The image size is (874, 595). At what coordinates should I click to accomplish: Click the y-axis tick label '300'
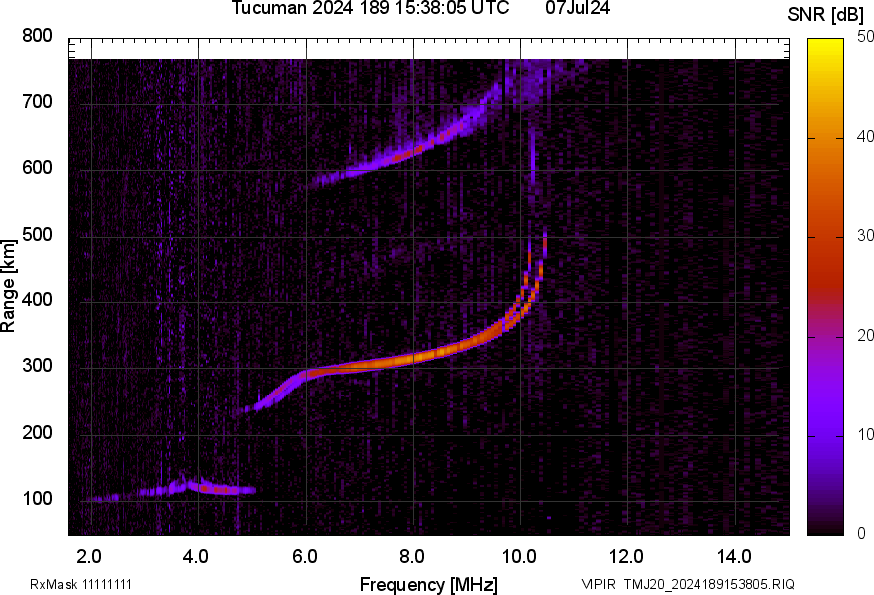(37, 366)
